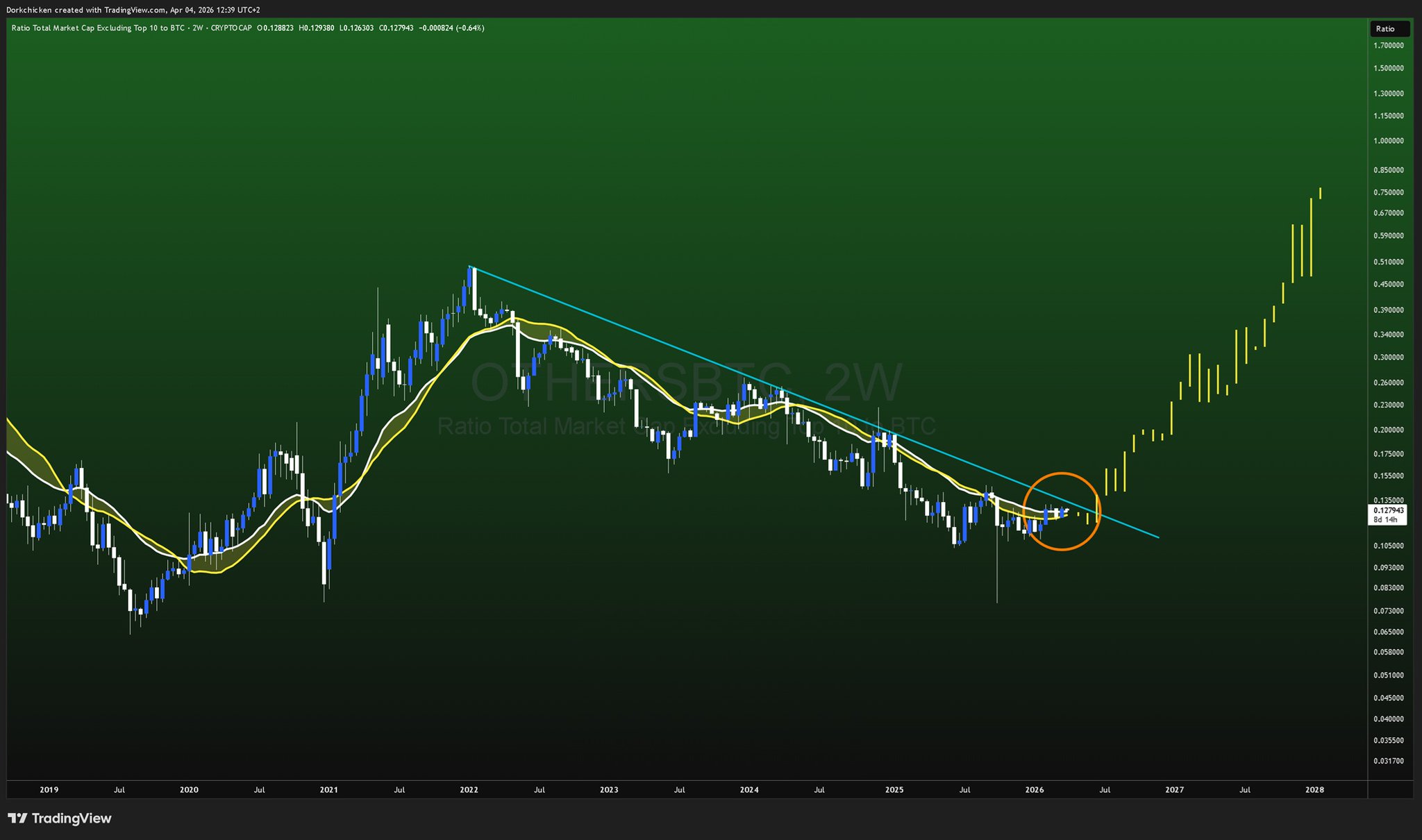Click the TradingView logo icon

coord(17,818)
